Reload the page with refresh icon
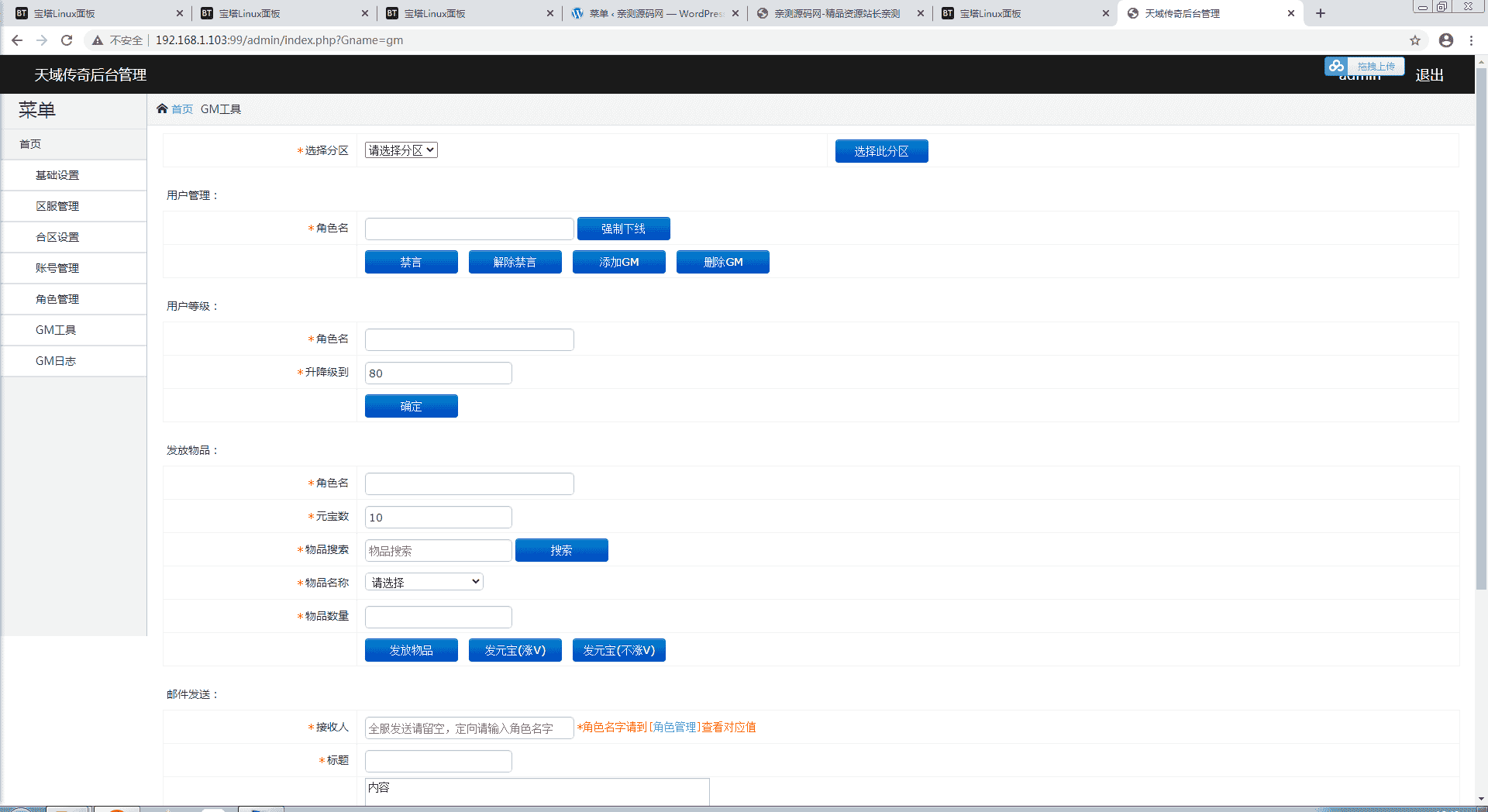Image resolution: width=1488 pixels, height=812 pixels. click(67, 40)
